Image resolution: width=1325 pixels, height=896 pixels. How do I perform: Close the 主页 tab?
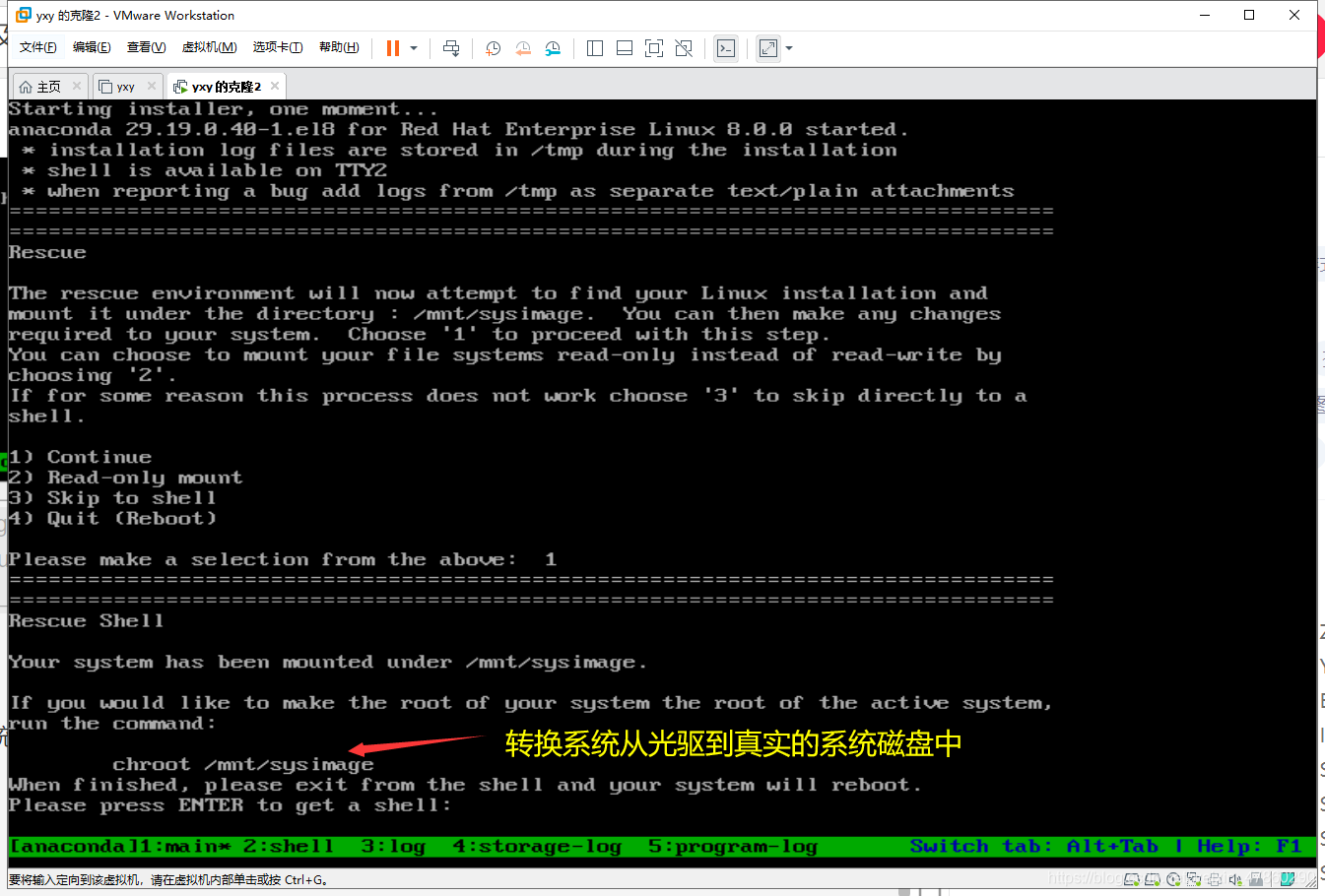point(77,86)
